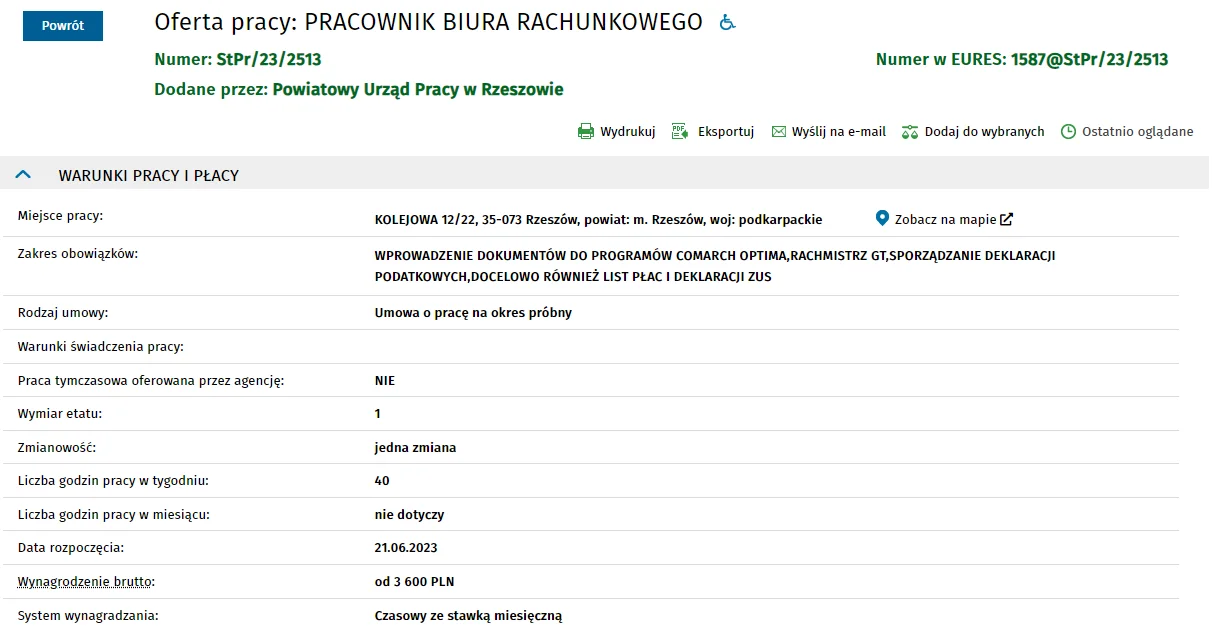Viewport: 1220px width, 627px height.
Task: Select the Eksportuj link
Action: click(x=726, y=132)
